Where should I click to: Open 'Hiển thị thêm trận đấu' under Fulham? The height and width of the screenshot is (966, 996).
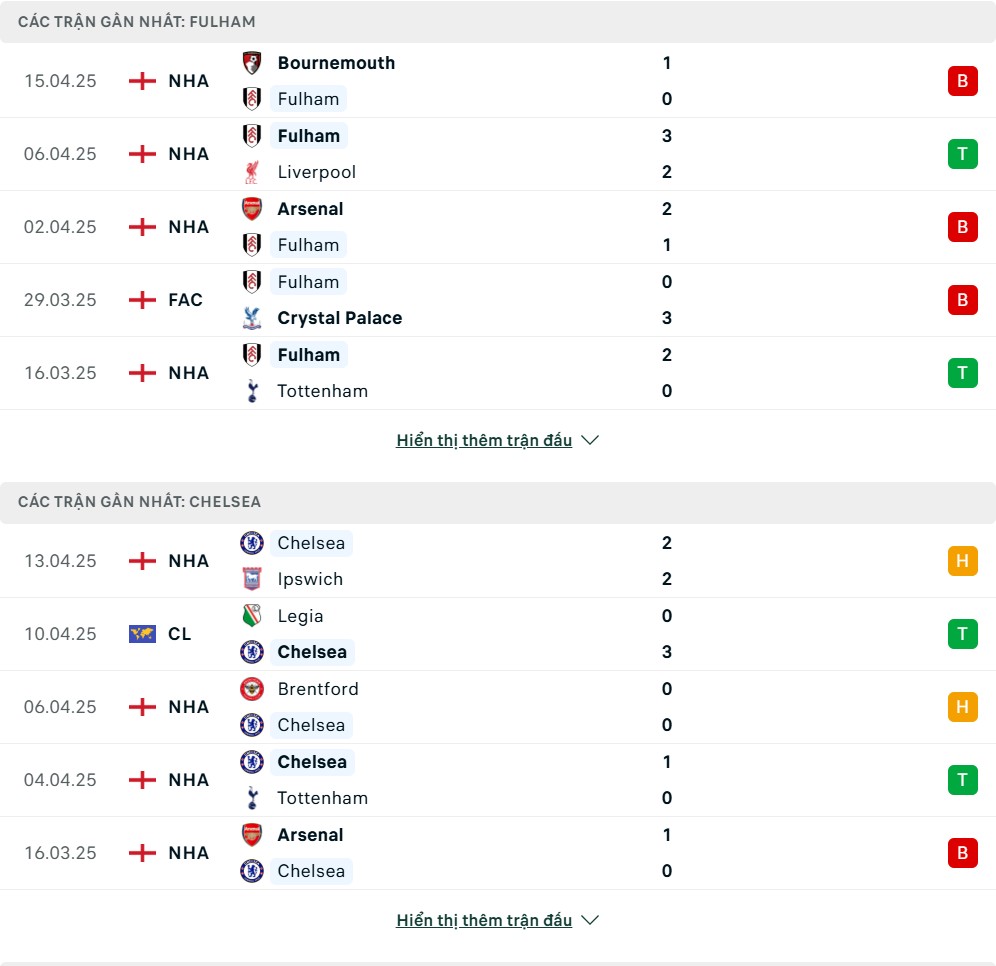pyautogui.click(x=484, y=440)
